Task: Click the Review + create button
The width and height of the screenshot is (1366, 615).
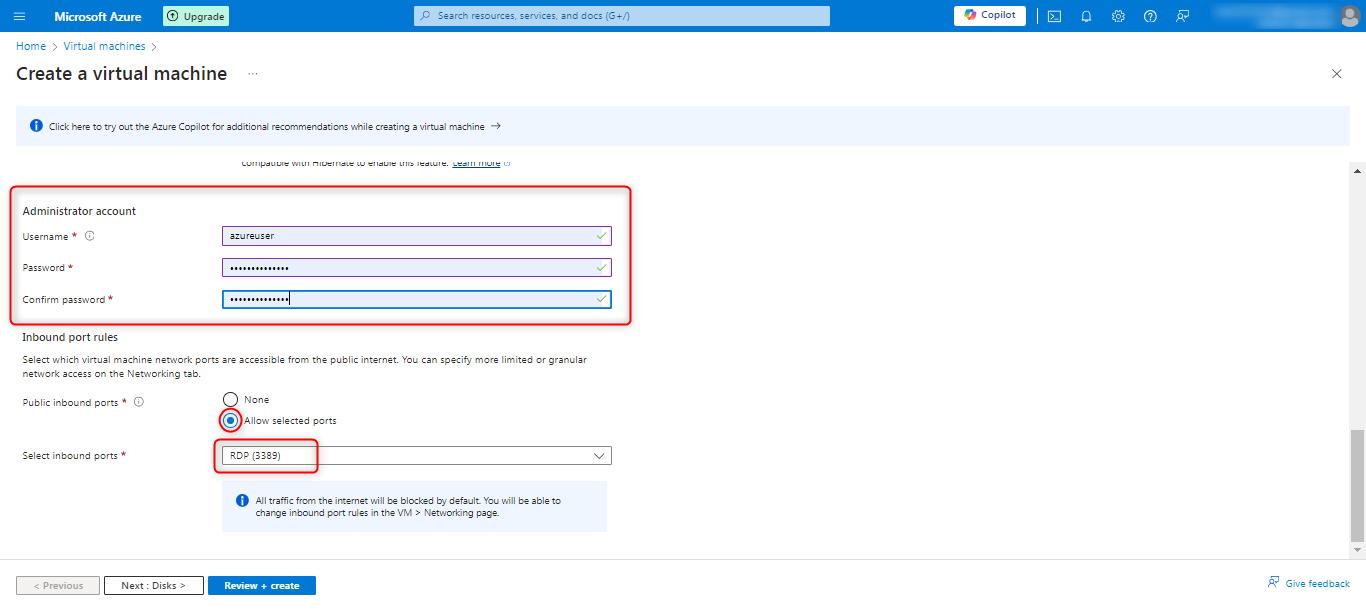Action: [x=261, y=586]
